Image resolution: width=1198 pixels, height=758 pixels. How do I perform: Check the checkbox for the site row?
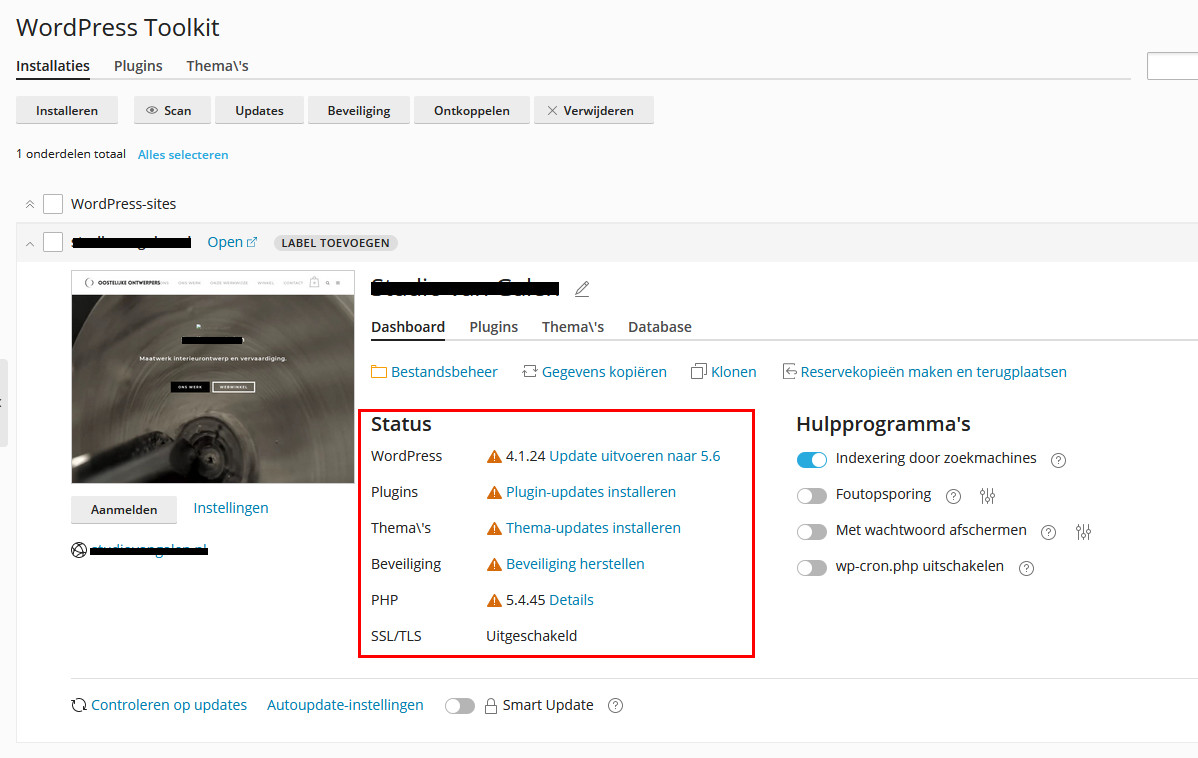tap(53, 242)
